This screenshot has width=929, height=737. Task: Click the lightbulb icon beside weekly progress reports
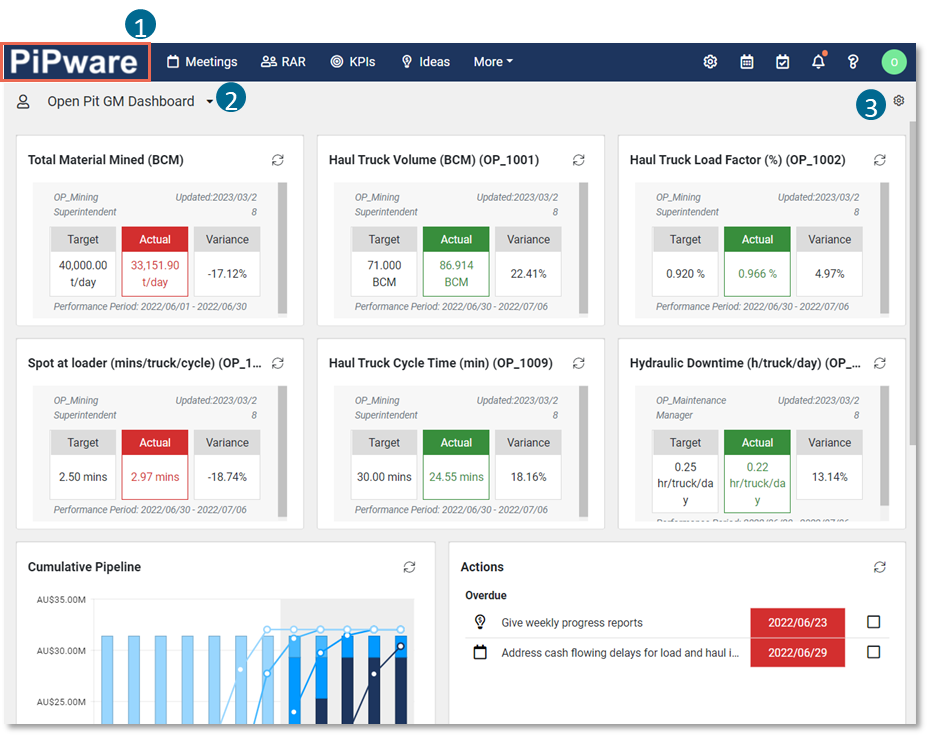point(480,621)
